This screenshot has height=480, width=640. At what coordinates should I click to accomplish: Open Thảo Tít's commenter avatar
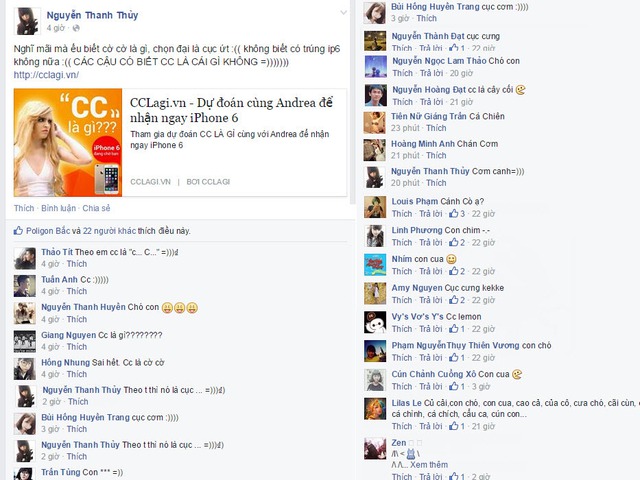point(25,258)
